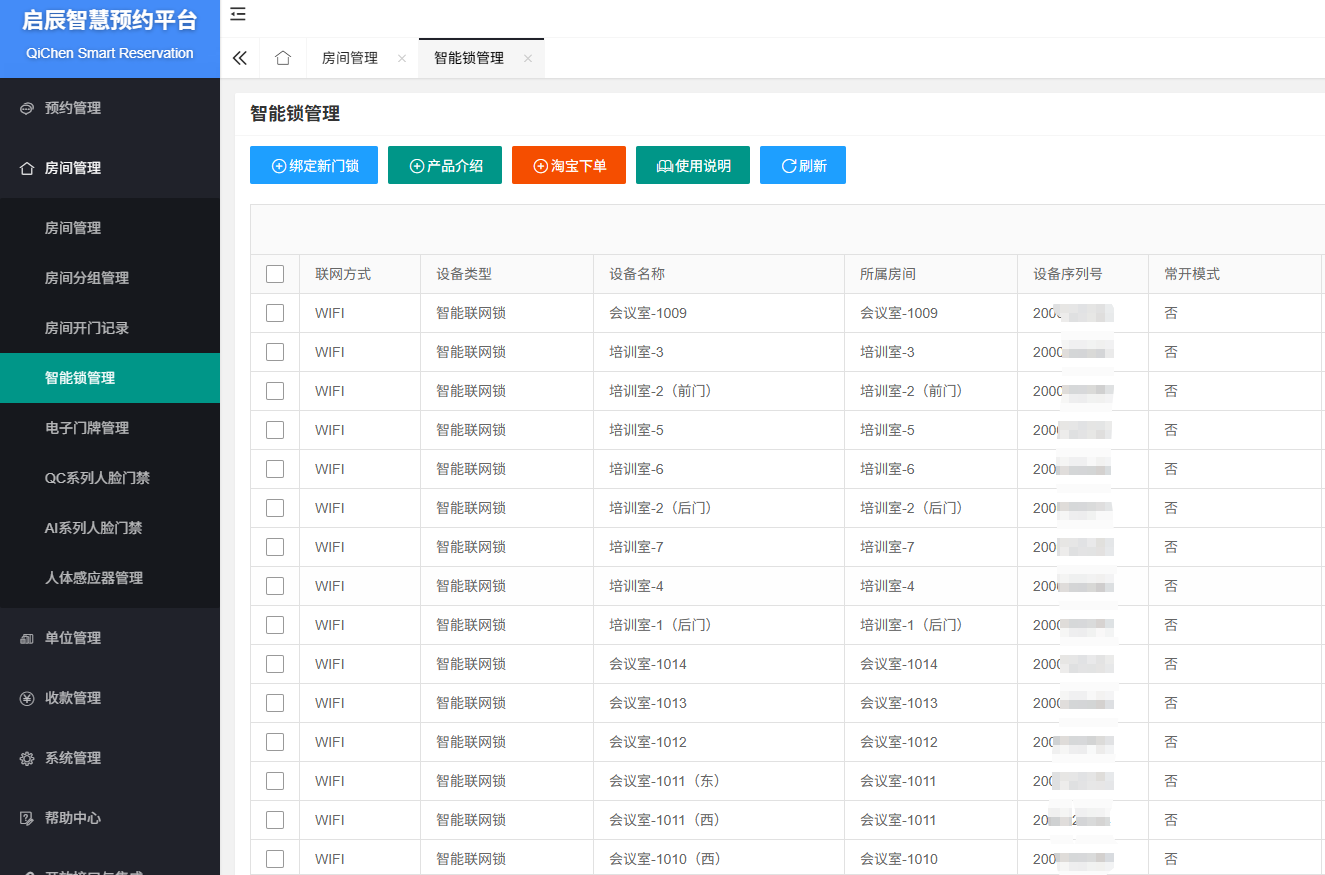This screenshot has width=1325, height=875.
Task: Click the 刷新 button
Action: (x=803, y=166)
